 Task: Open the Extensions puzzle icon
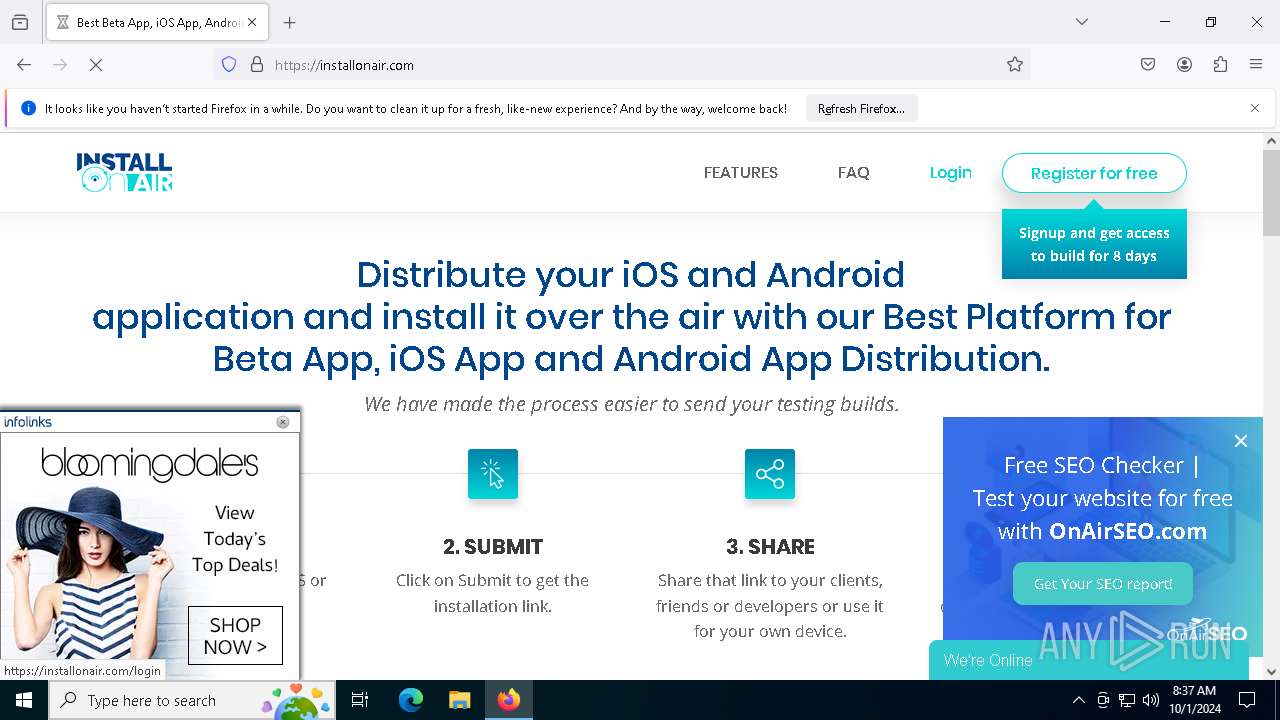(x=1220, y=65)
